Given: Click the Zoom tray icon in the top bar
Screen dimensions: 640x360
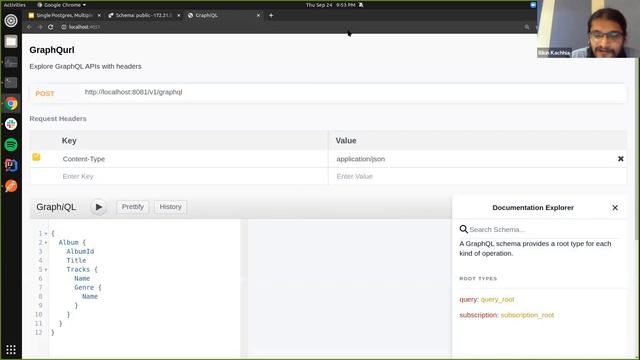Looking at the screenshot, I should 533,5.
